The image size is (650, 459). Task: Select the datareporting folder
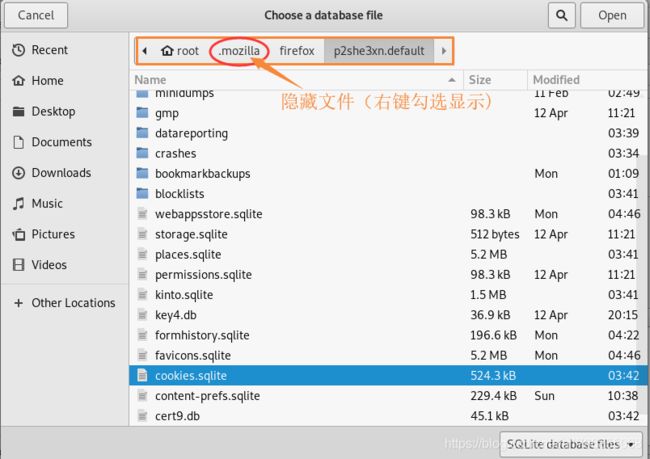point(386,133)
